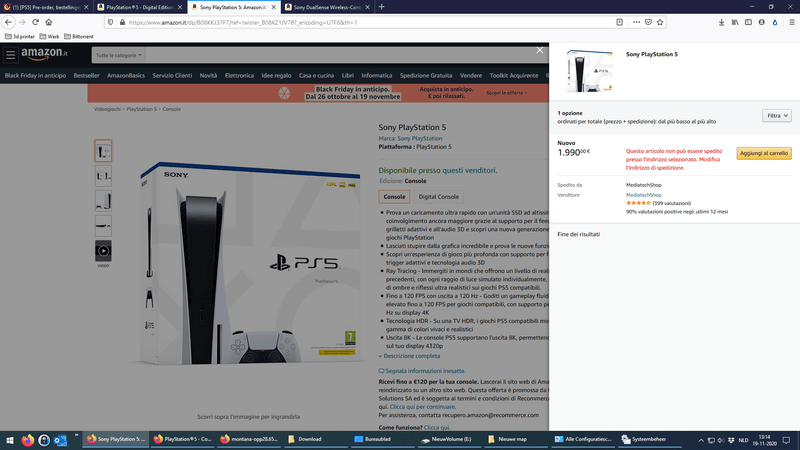Launch Firefox from pinned taskbar icon
Image resolution: width=800 pixels, height=450 pixels.
coord(28,440)
